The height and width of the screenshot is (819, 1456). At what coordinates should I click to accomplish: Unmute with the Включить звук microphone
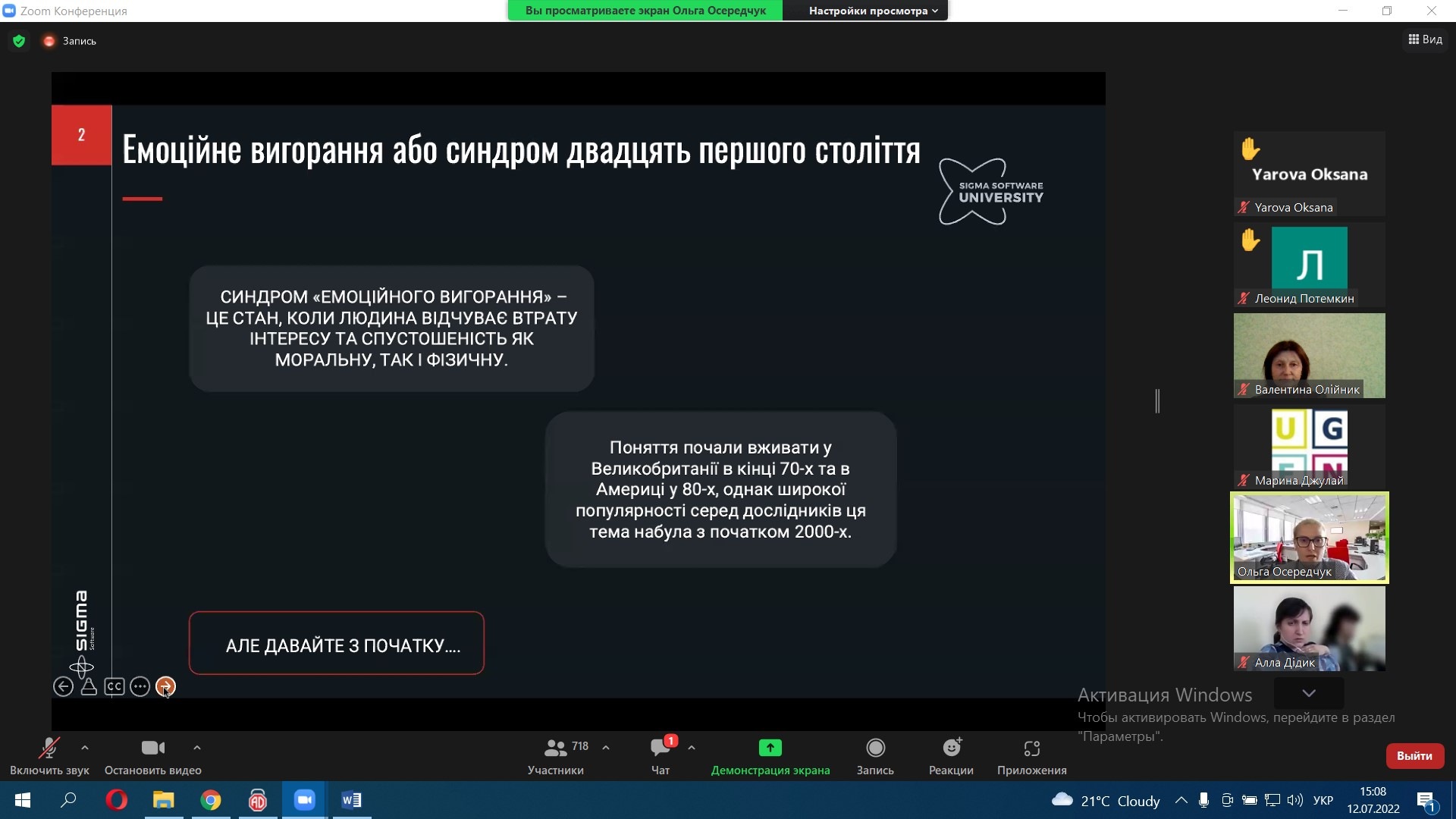tap(49, 748)
